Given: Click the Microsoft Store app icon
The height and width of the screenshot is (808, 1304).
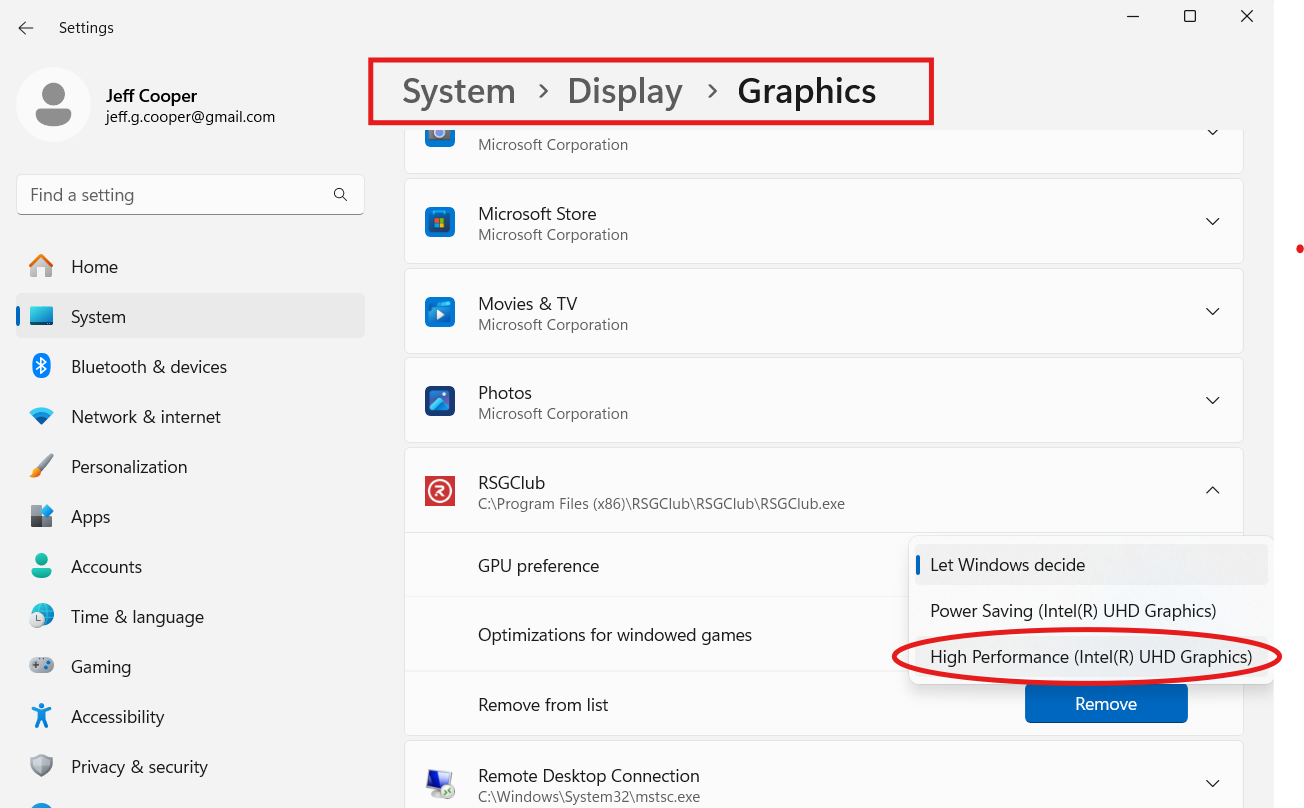Looking at the screenshot, I should (440, 222).
